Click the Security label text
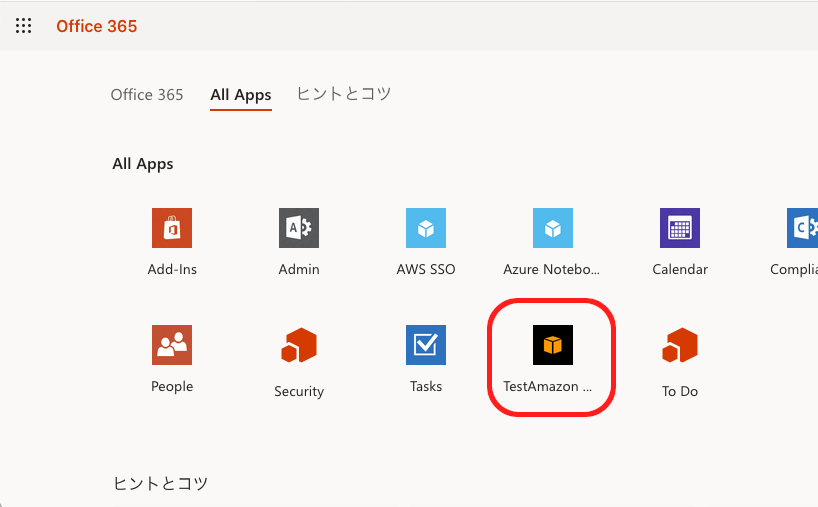 click(299, 391)
